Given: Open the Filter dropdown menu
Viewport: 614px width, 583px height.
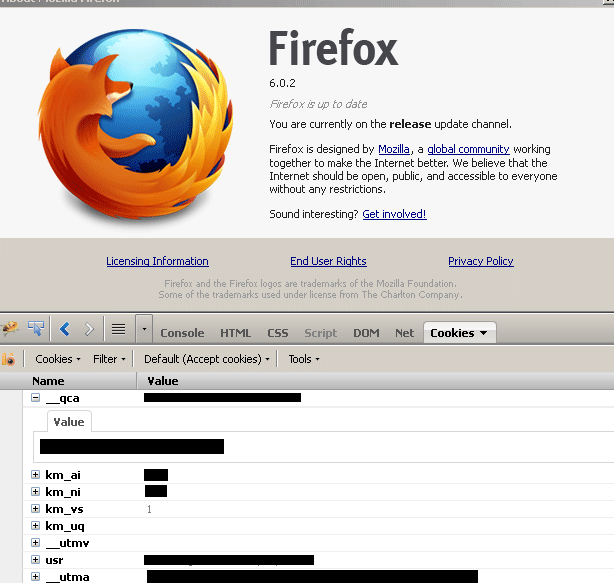Looking at the screenshot, I should [x=109, y=359].
